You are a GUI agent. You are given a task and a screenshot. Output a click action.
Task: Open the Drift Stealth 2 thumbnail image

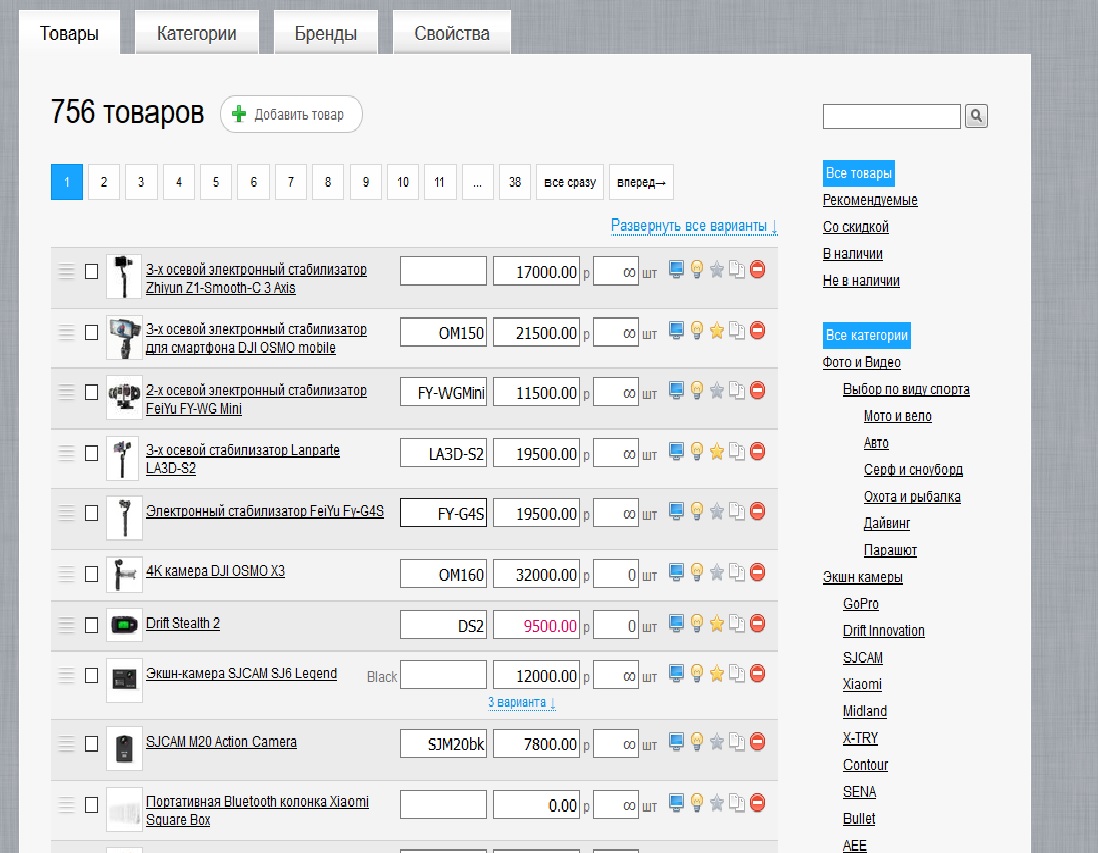(124, 625)
